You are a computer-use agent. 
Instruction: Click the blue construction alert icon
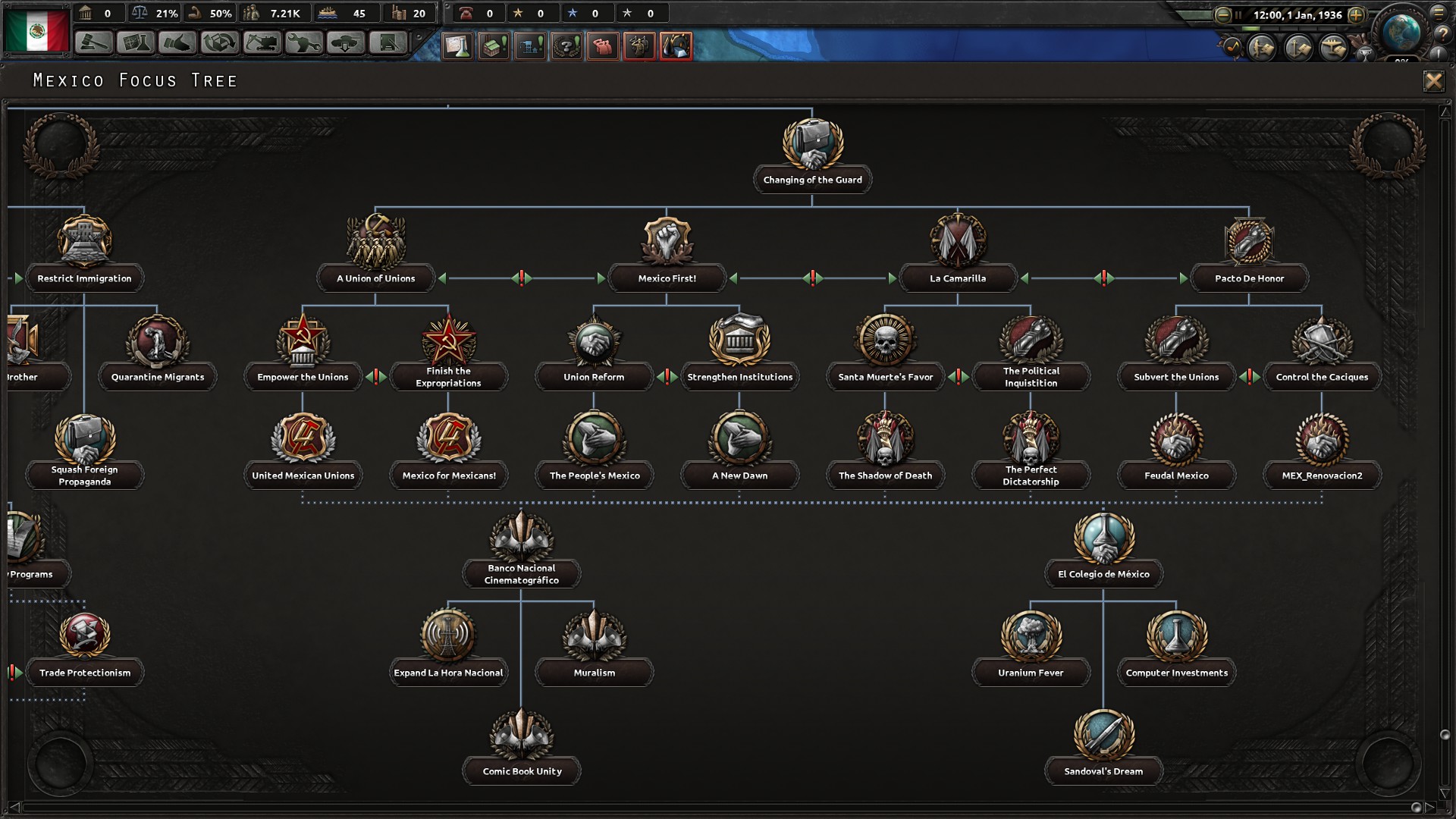[x=530, y=46]
